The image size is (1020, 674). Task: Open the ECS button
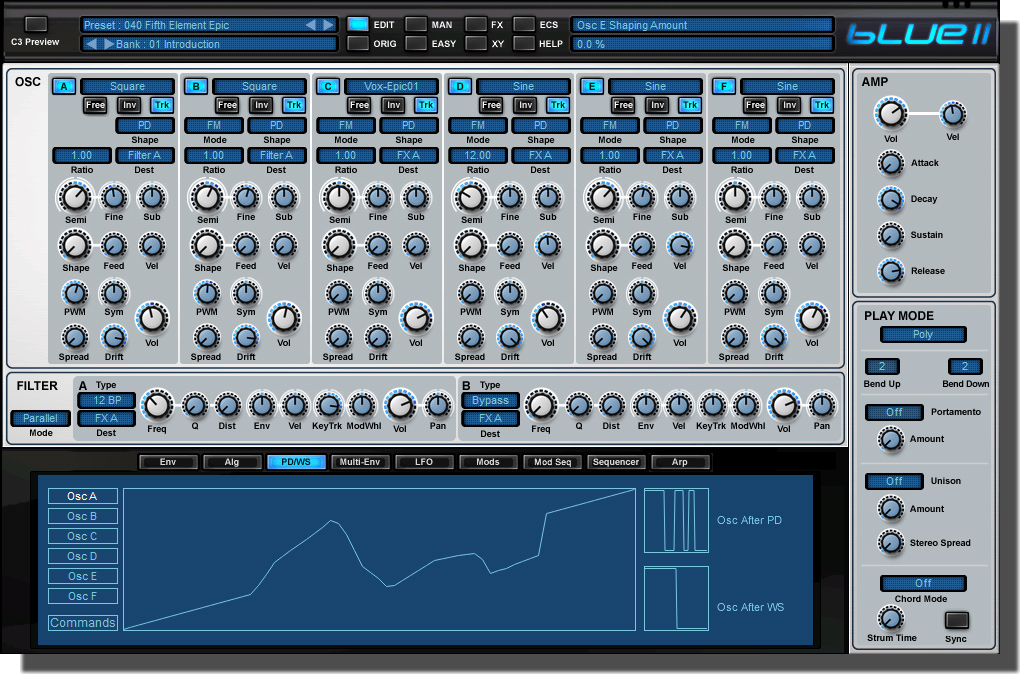tap(524, 24)
